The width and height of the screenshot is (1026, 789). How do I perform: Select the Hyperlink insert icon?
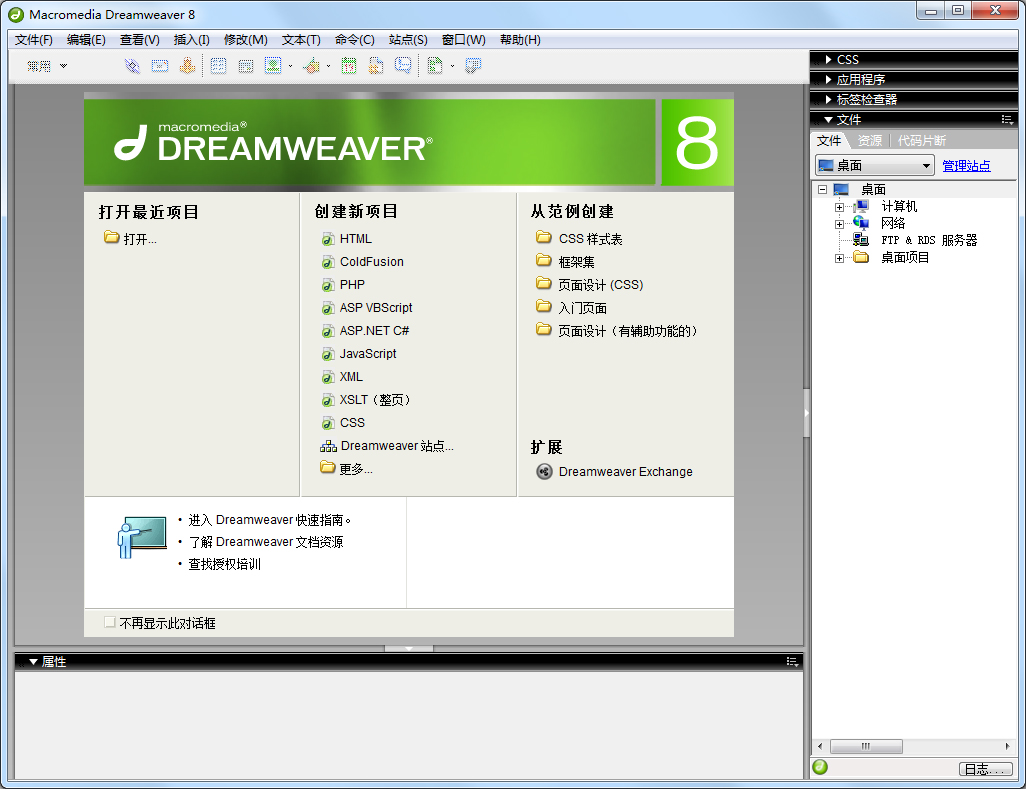pos(132,65)
